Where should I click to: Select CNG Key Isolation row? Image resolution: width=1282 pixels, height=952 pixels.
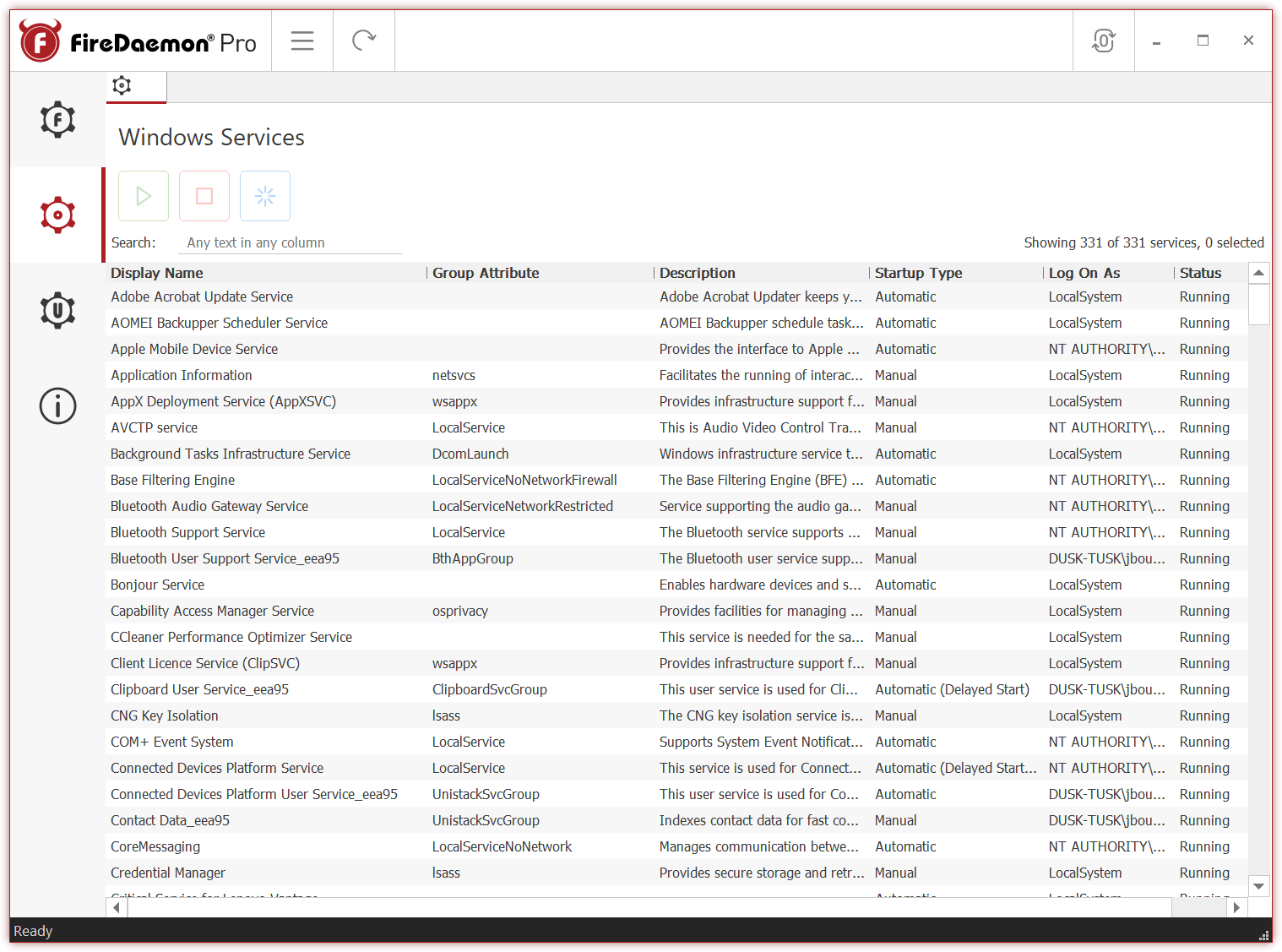[677, 715]
